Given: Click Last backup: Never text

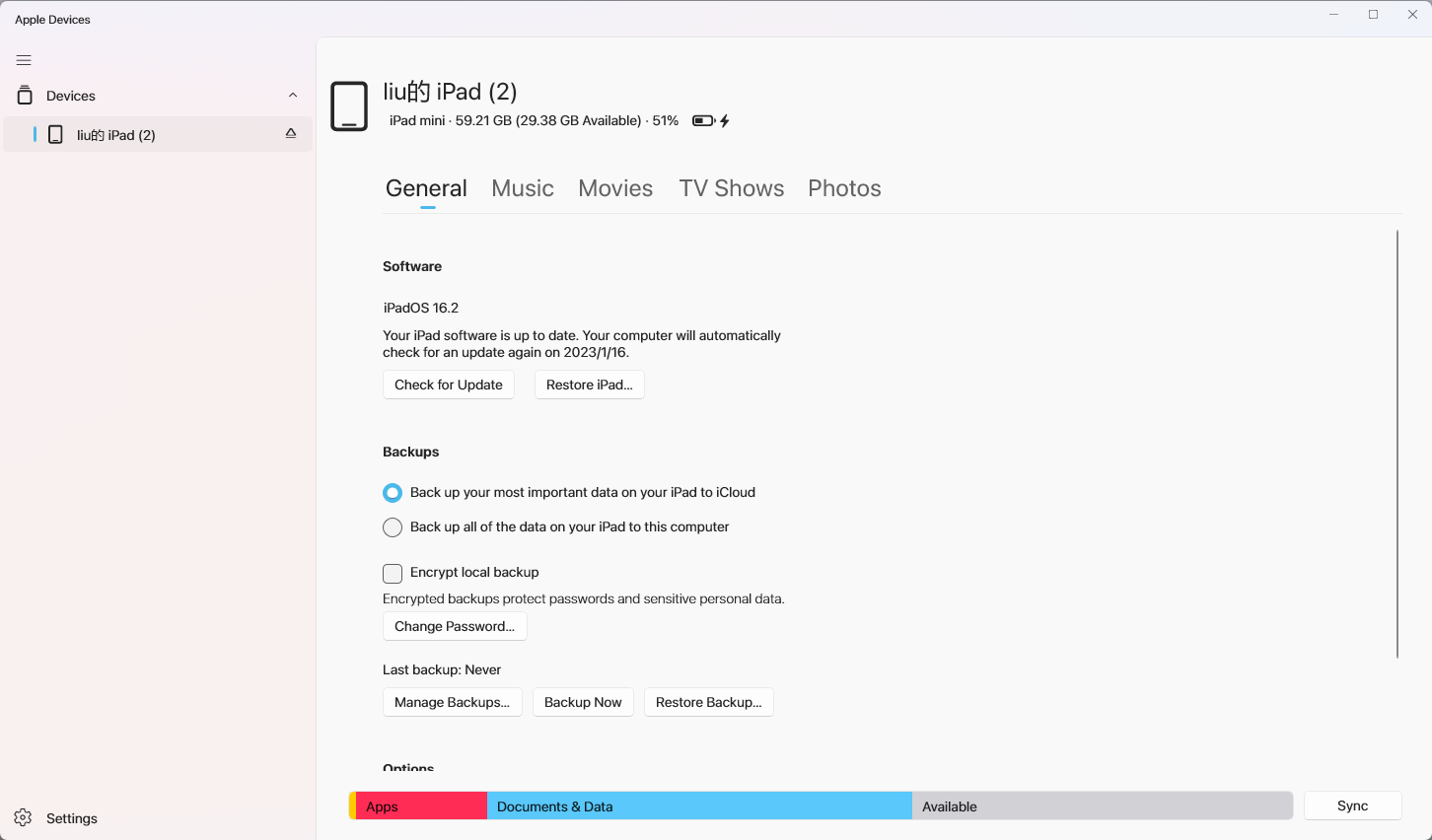Looking at the screenshot, I should [x=442, y=669].
